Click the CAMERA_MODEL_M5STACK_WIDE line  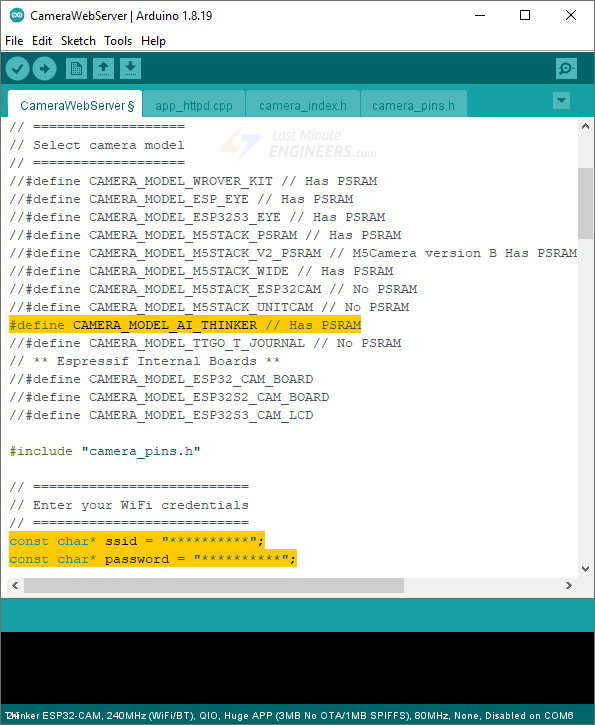pos(201,271)
